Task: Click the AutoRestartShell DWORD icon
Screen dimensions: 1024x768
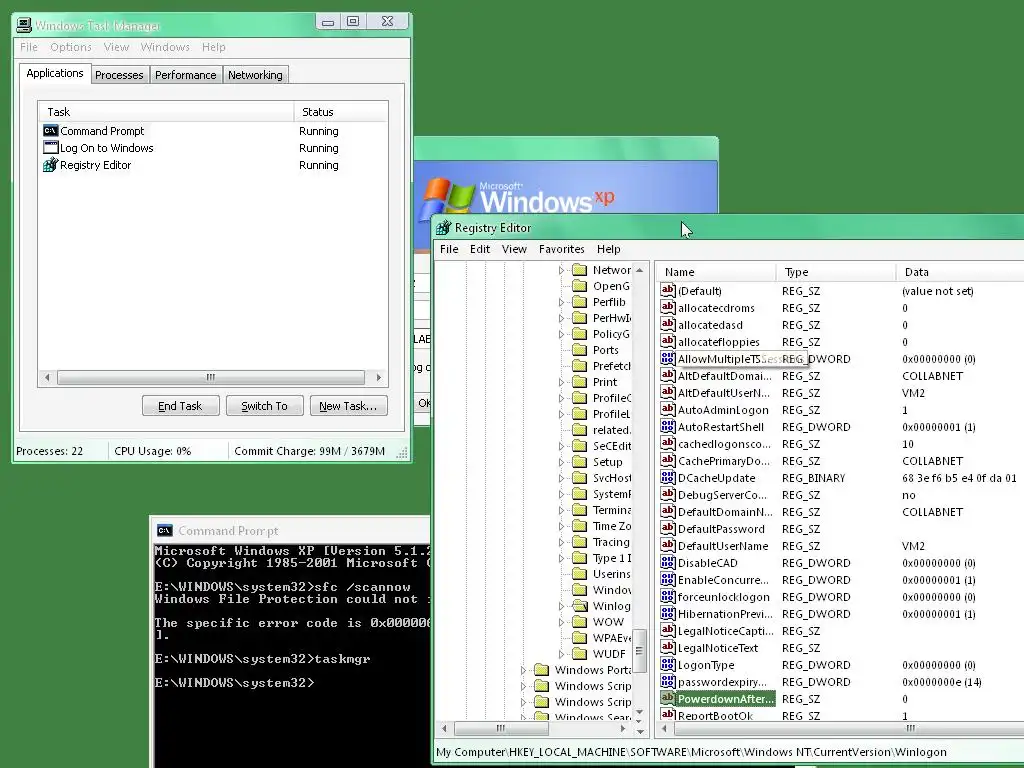Action: [667, 426]
